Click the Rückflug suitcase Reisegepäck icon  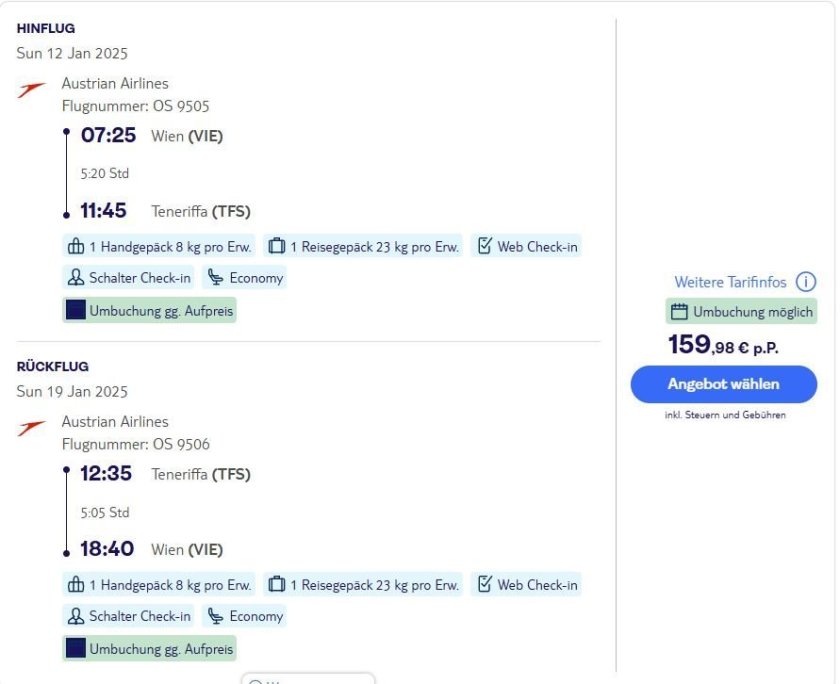276,585
